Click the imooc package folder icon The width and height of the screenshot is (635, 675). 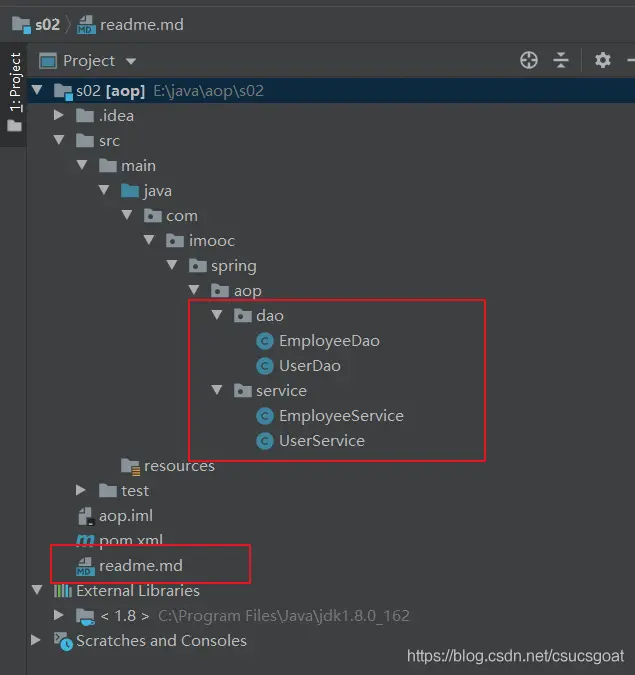click(175, 241)
